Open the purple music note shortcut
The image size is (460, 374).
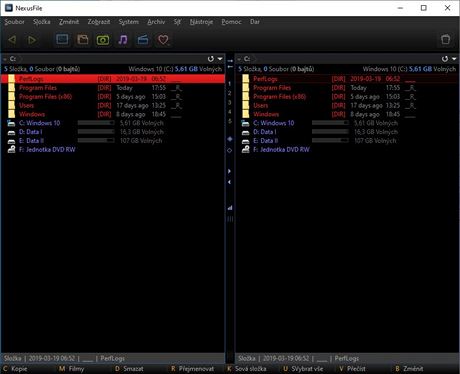[123, 40]
